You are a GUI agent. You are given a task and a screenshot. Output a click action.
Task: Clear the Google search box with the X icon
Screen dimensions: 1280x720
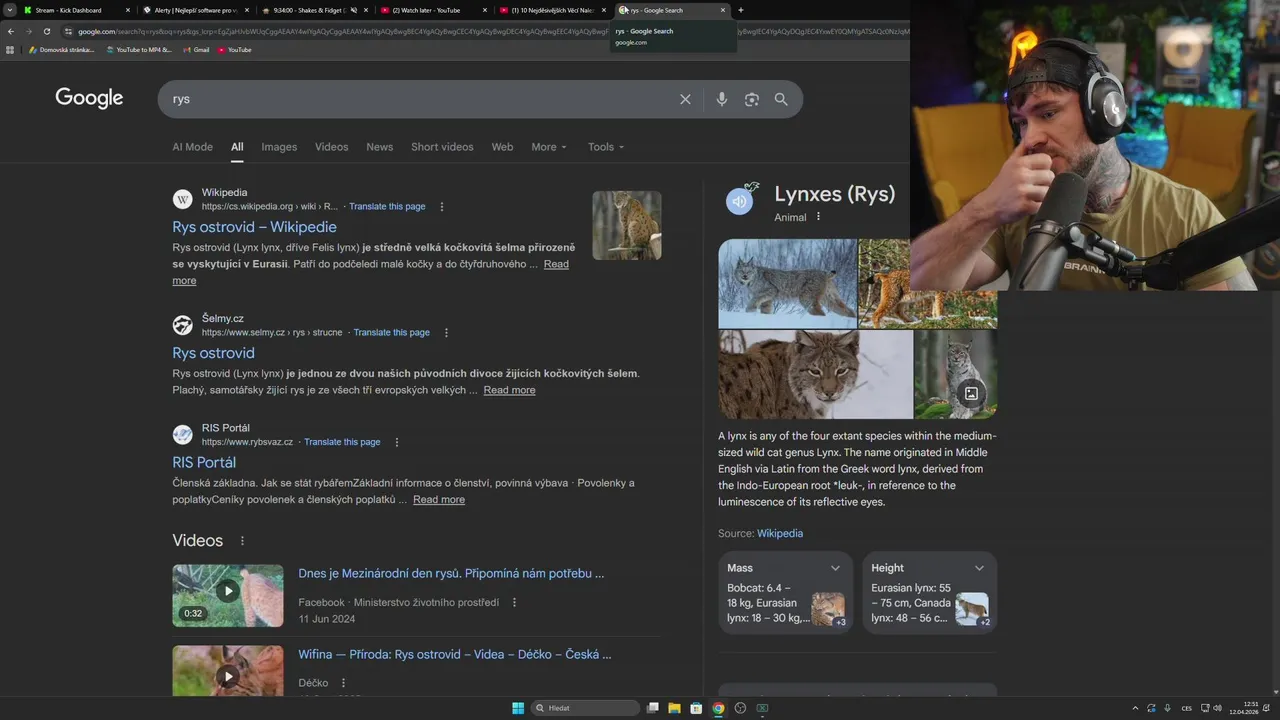[685, 99]
